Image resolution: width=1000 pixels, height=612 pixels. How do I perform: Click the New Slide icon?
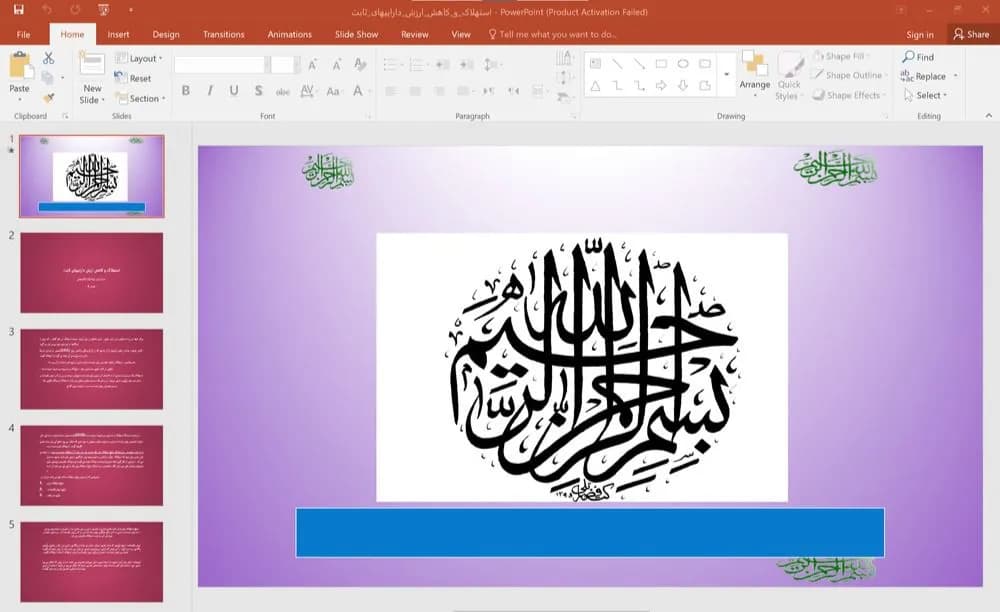92,64
